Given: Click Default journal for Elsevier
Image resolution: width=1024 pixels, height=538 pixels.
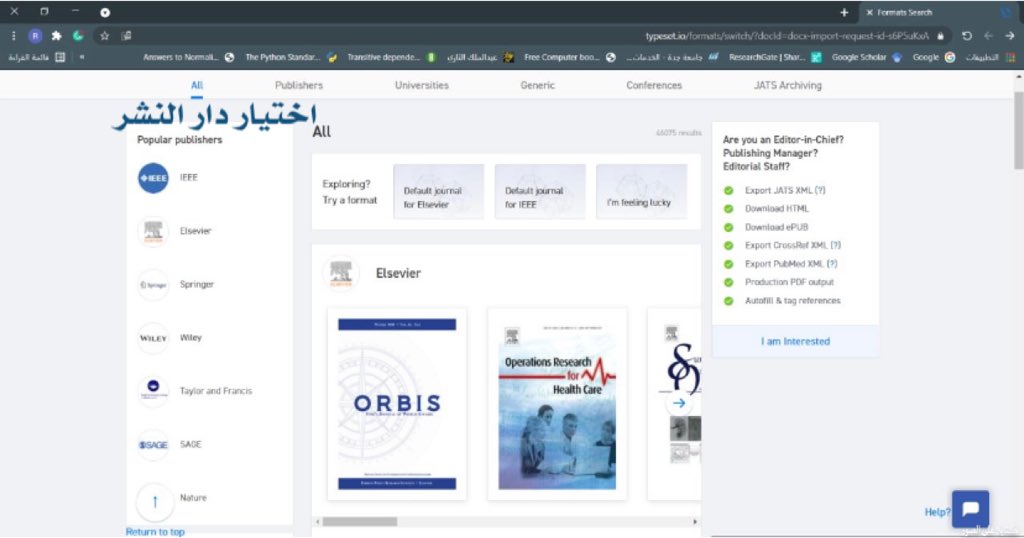Looking at the screenshot, I should 438,191.
